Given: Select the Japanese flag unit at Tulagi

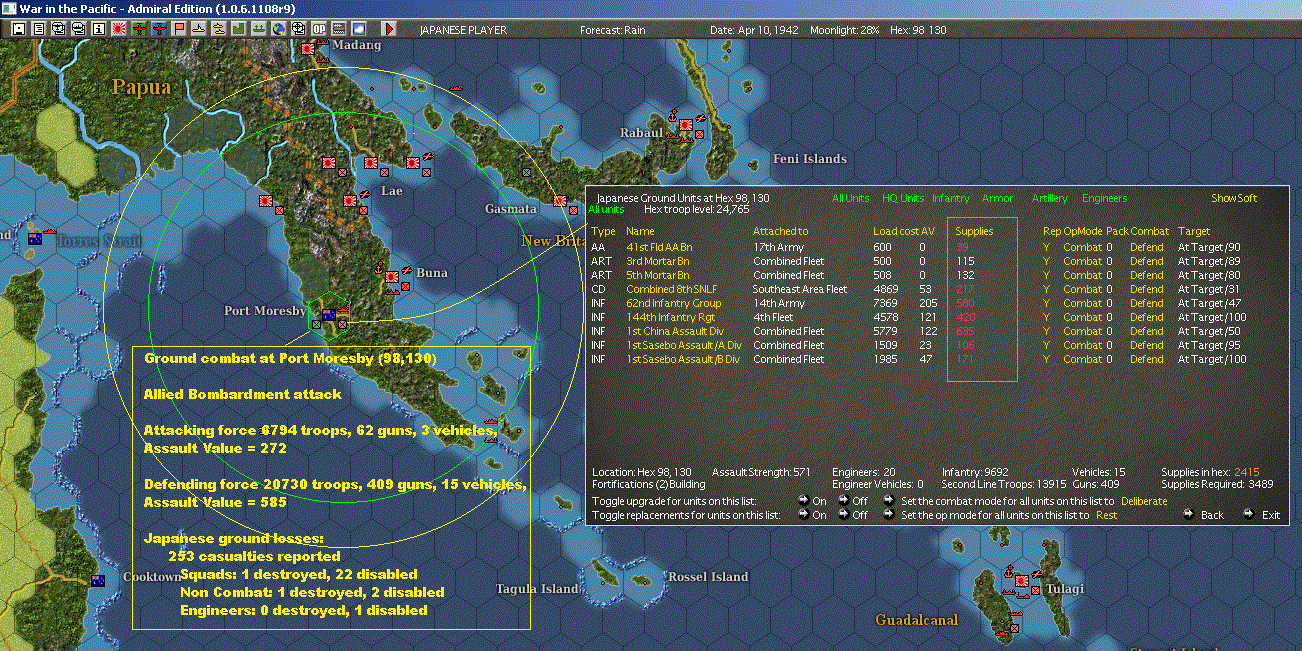Looking at the screenshot, I should pos(1023,580).
